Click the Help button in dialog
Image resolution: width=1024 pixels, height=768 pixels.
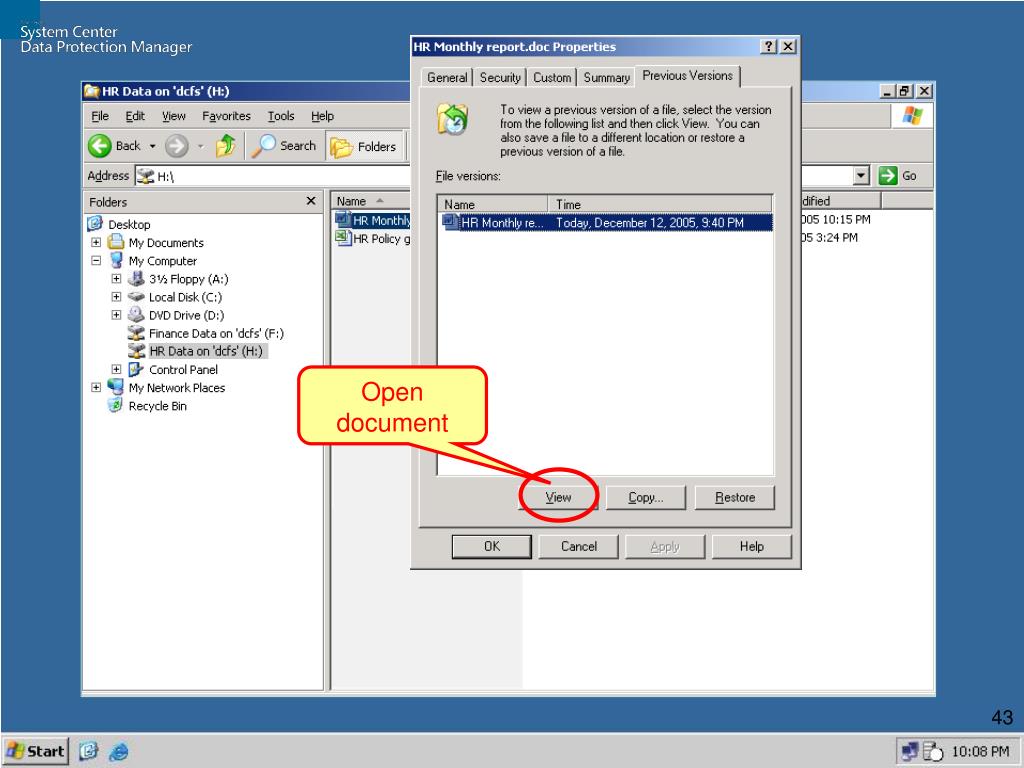click(x=752, y=546)
